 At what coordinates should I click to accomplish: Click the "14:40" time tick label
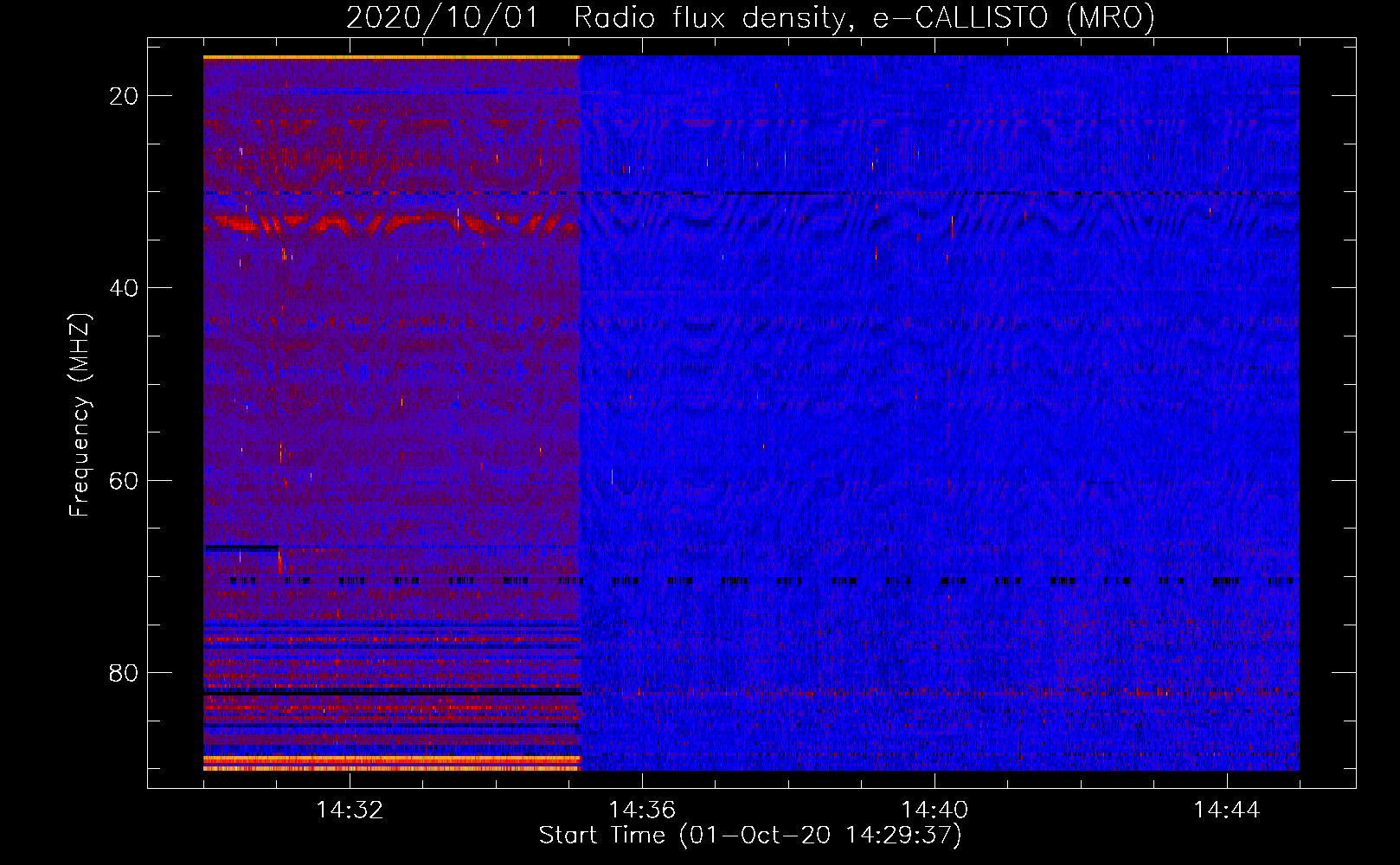point(934,811)
